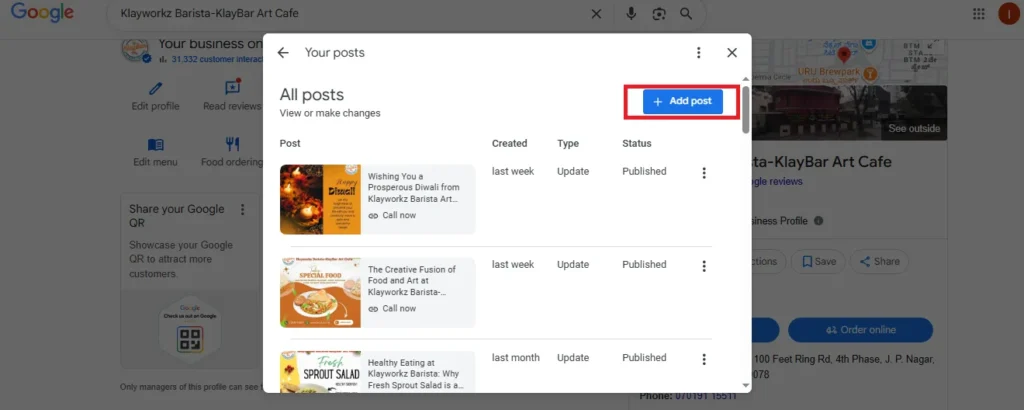Click Call now link on Diwali post
1024x410 pixels.
click(x=392, y=215)
